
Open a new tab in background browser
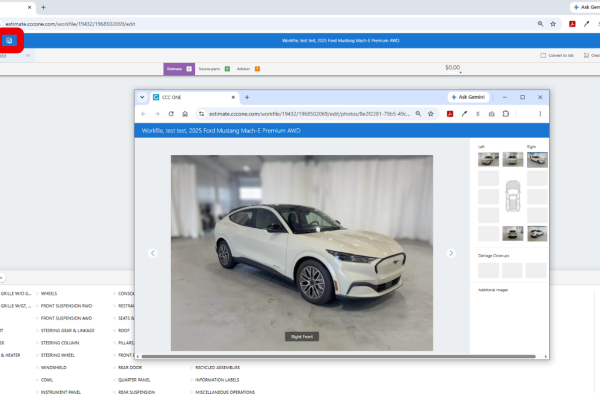coord(43,7)
